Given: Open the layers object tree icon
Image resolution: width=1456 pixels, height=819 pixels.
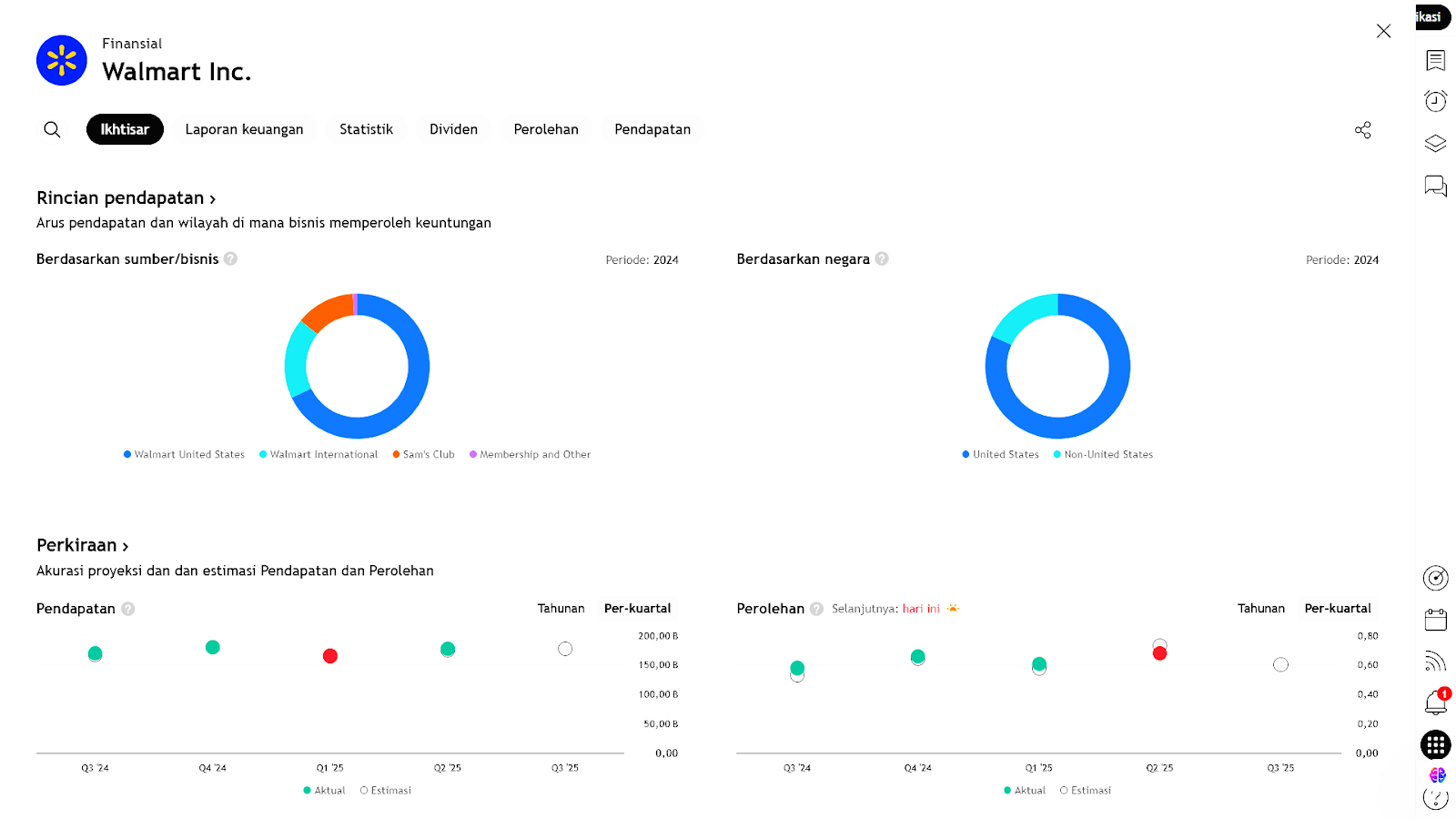Looking at the screenshot, I should 1435,144.
